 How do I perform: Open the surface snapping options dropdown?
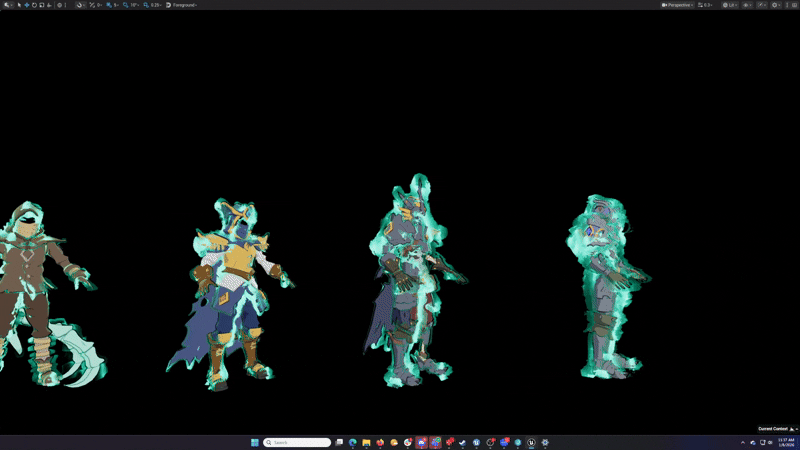click(80, 5)
